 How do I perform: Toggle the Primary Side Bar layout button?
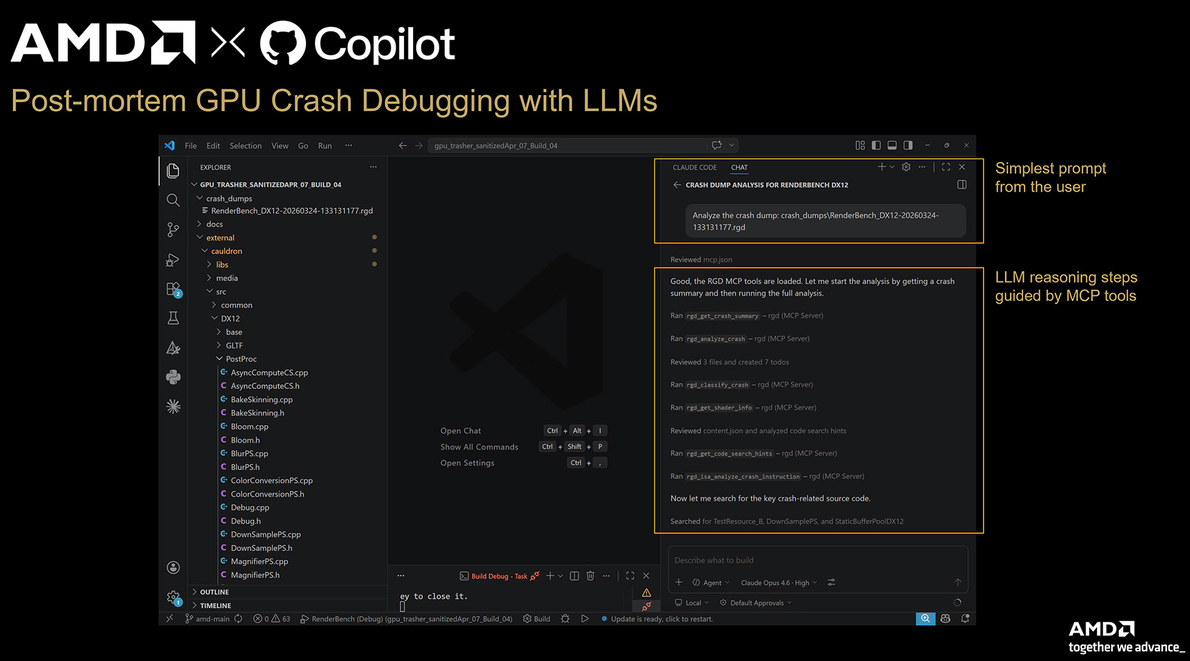pos(876,145)
